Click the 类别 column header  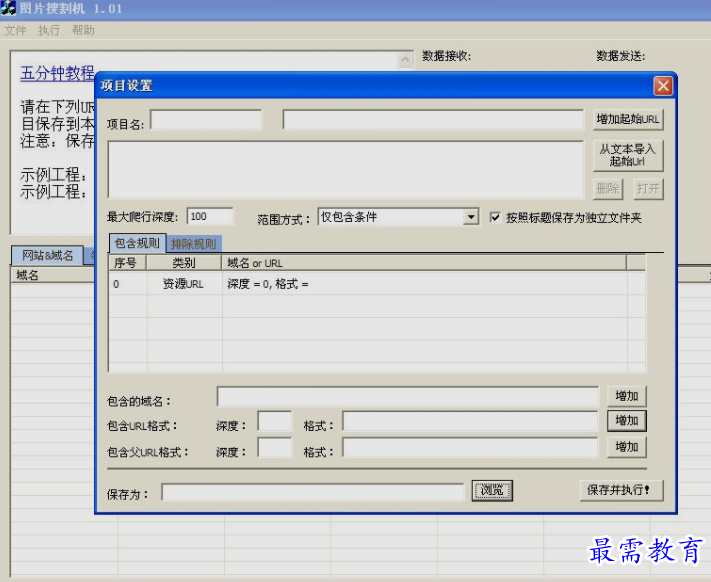(x=184, y=263)
